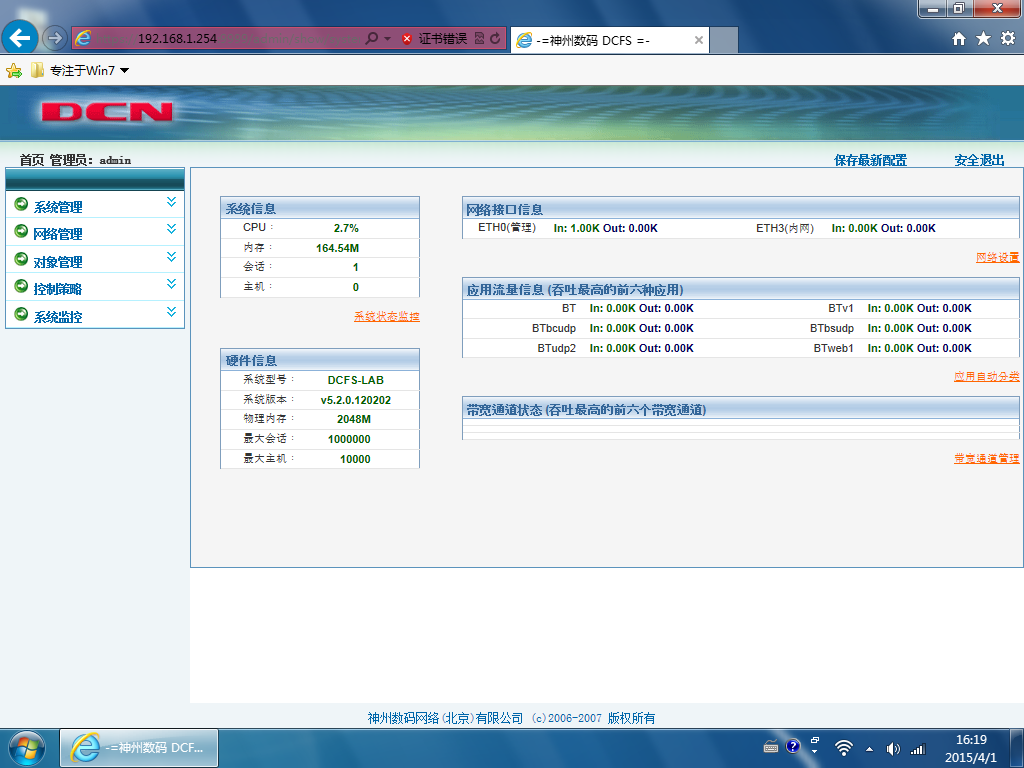Click the CPU value 2.7%
This screenshot has height=768, width=1024.
pyautogui.click(x=346, y=229)
